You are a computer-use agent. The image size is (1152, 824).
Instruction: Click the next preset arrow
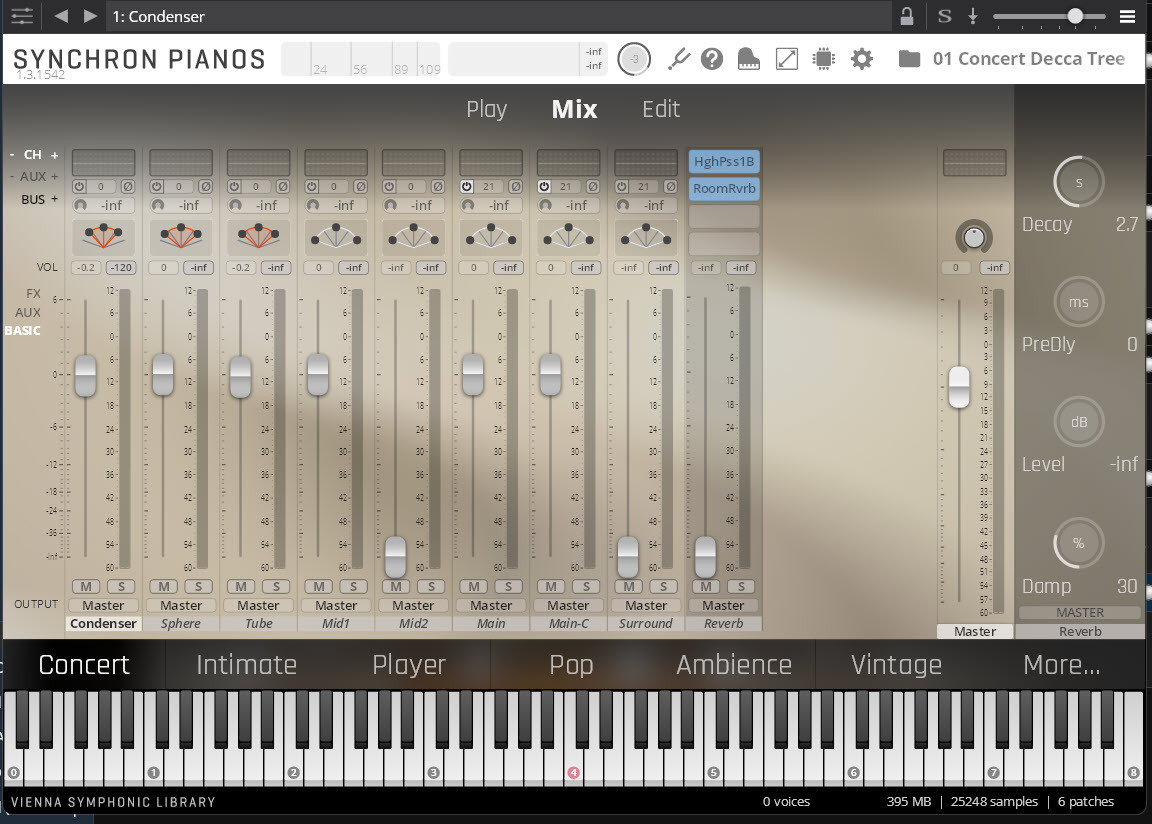point(90,15)
